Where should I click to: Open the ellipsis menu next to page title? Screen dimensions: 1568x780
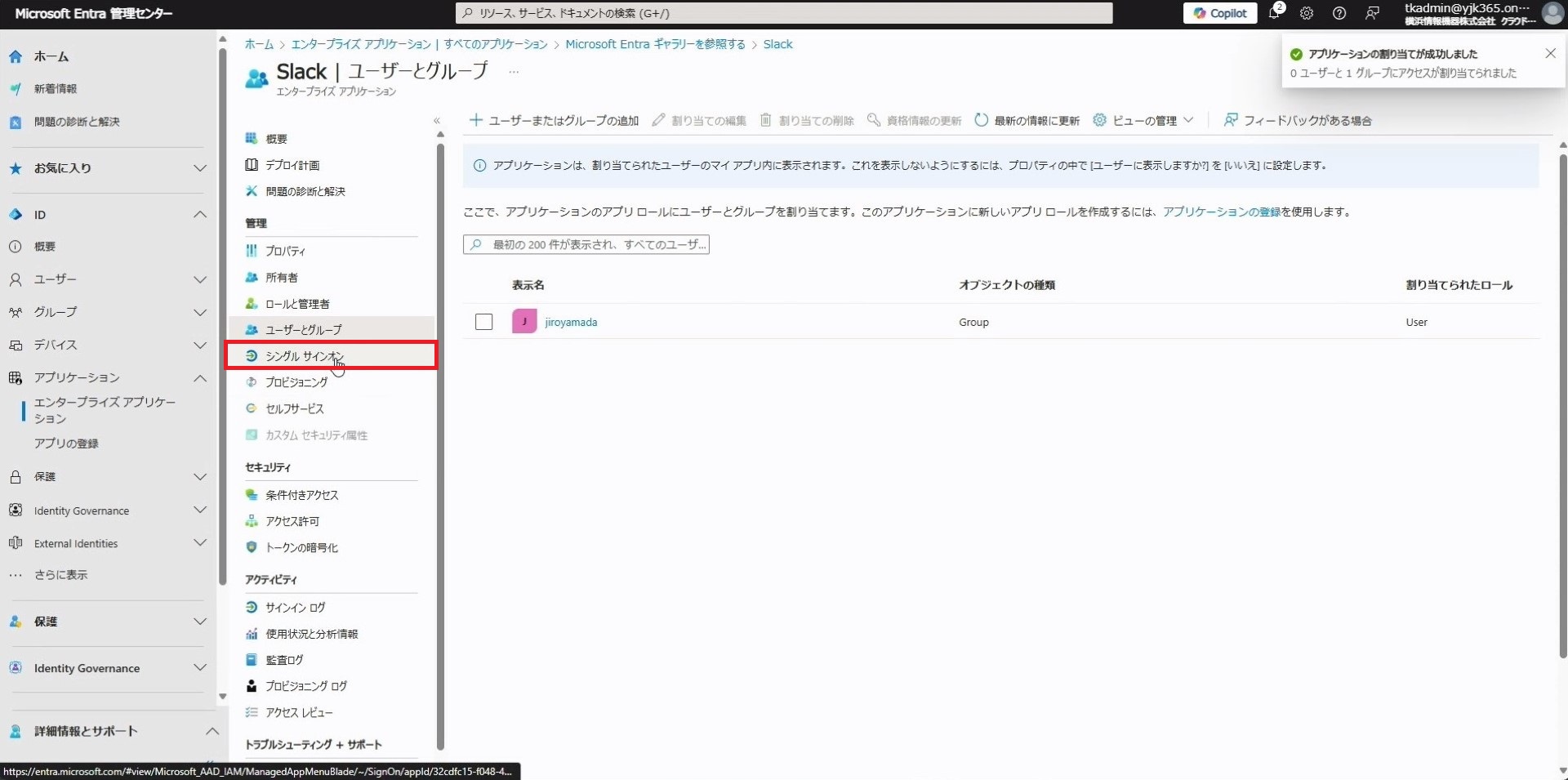pos(514,72)
